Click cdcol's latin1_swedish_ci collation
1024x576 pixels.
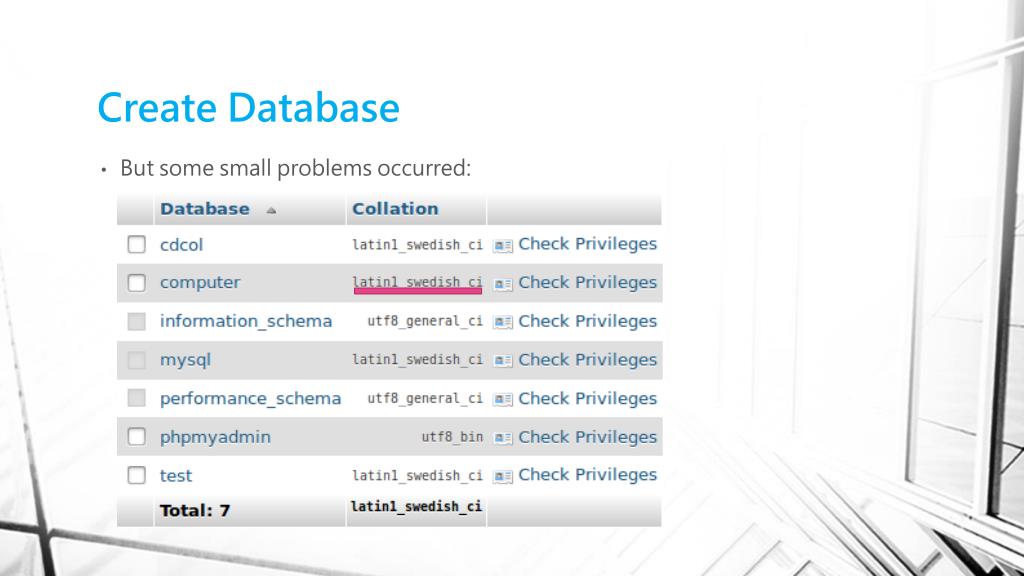[x=417, y=245]
